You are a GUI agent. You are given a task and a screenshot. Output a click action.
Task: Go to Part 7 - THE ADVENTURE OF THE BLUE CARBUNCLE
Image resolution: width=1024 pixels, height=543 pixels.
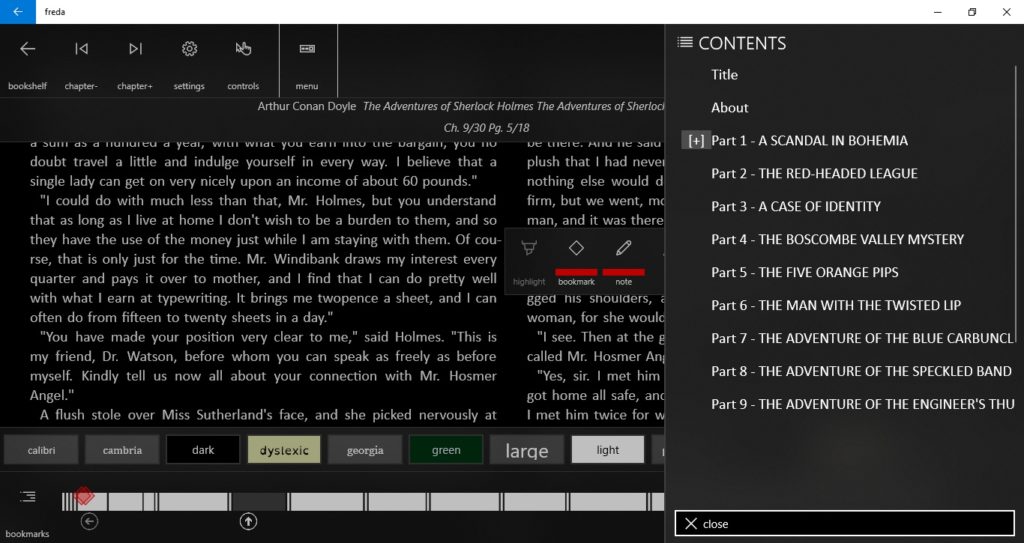pos(862,338)
